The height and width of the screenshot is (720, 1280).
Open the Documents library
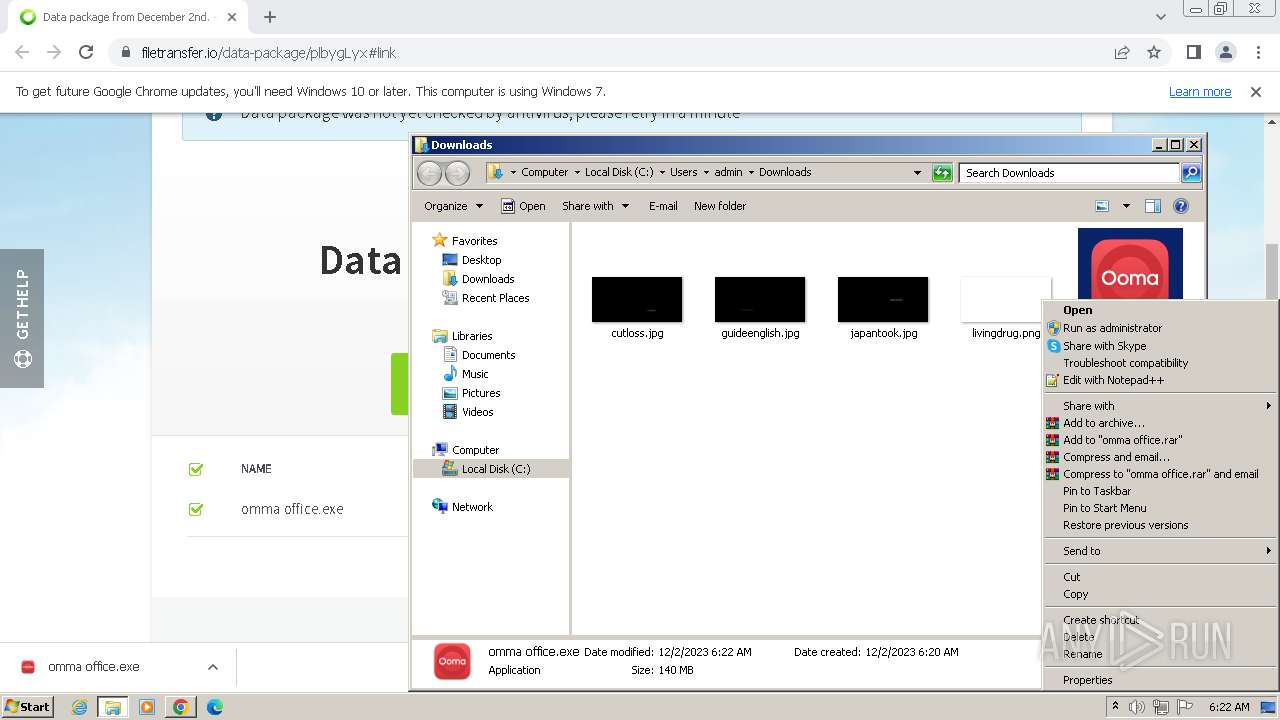(488, 355)
